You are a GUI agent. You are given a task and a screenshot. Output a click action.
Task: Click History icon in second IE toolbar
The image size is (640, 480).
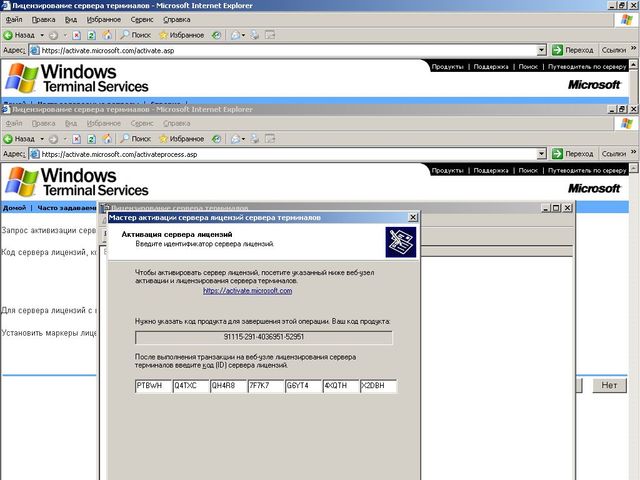tap(216, 139)
